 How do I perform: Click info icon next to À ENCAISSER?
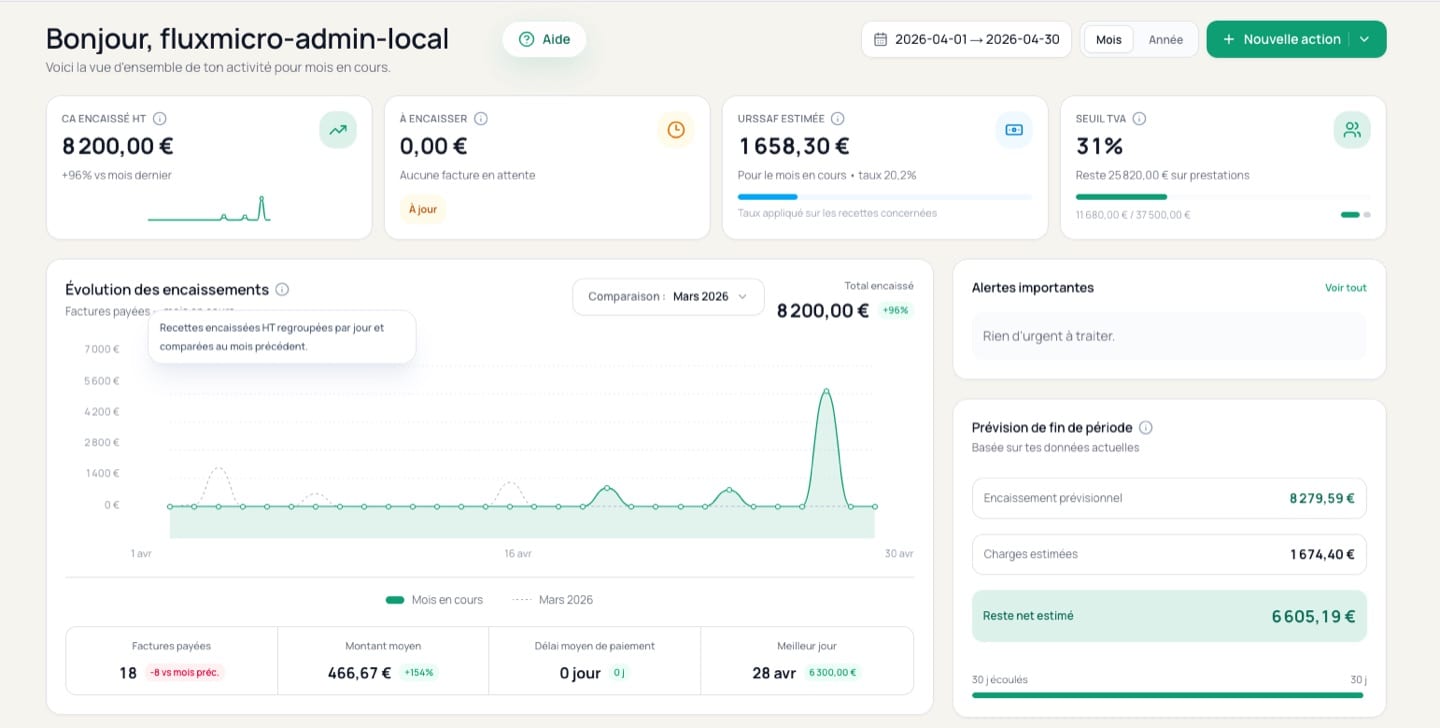coord(481,118)
